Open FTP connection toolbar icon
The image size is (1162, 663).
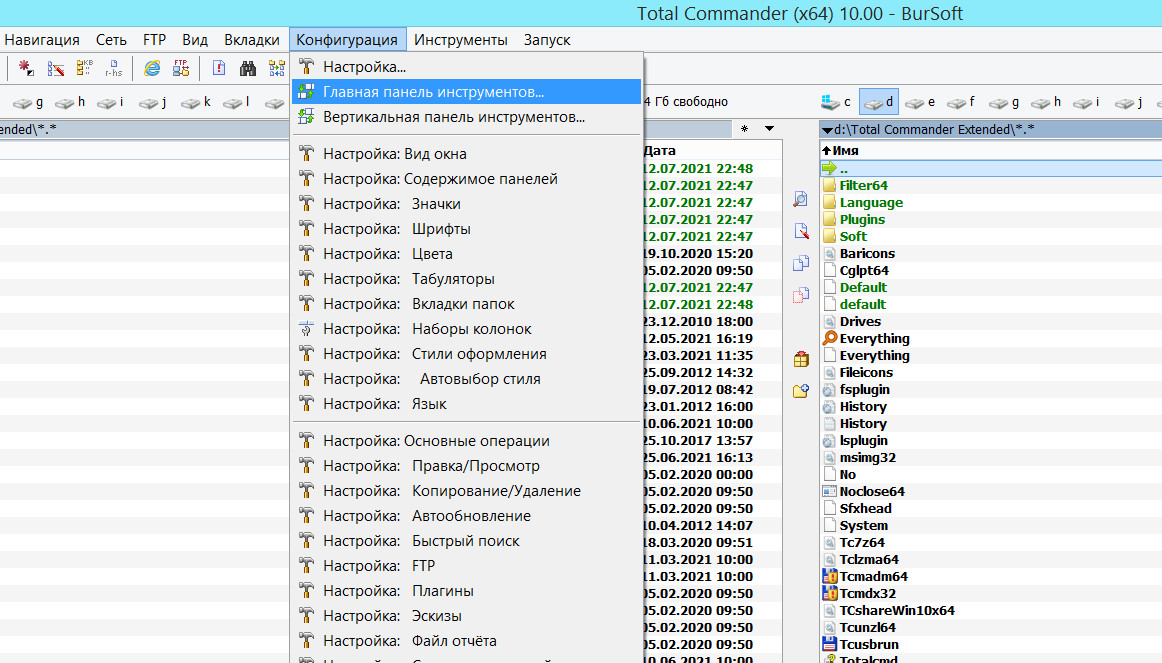[x=181, y=68]
